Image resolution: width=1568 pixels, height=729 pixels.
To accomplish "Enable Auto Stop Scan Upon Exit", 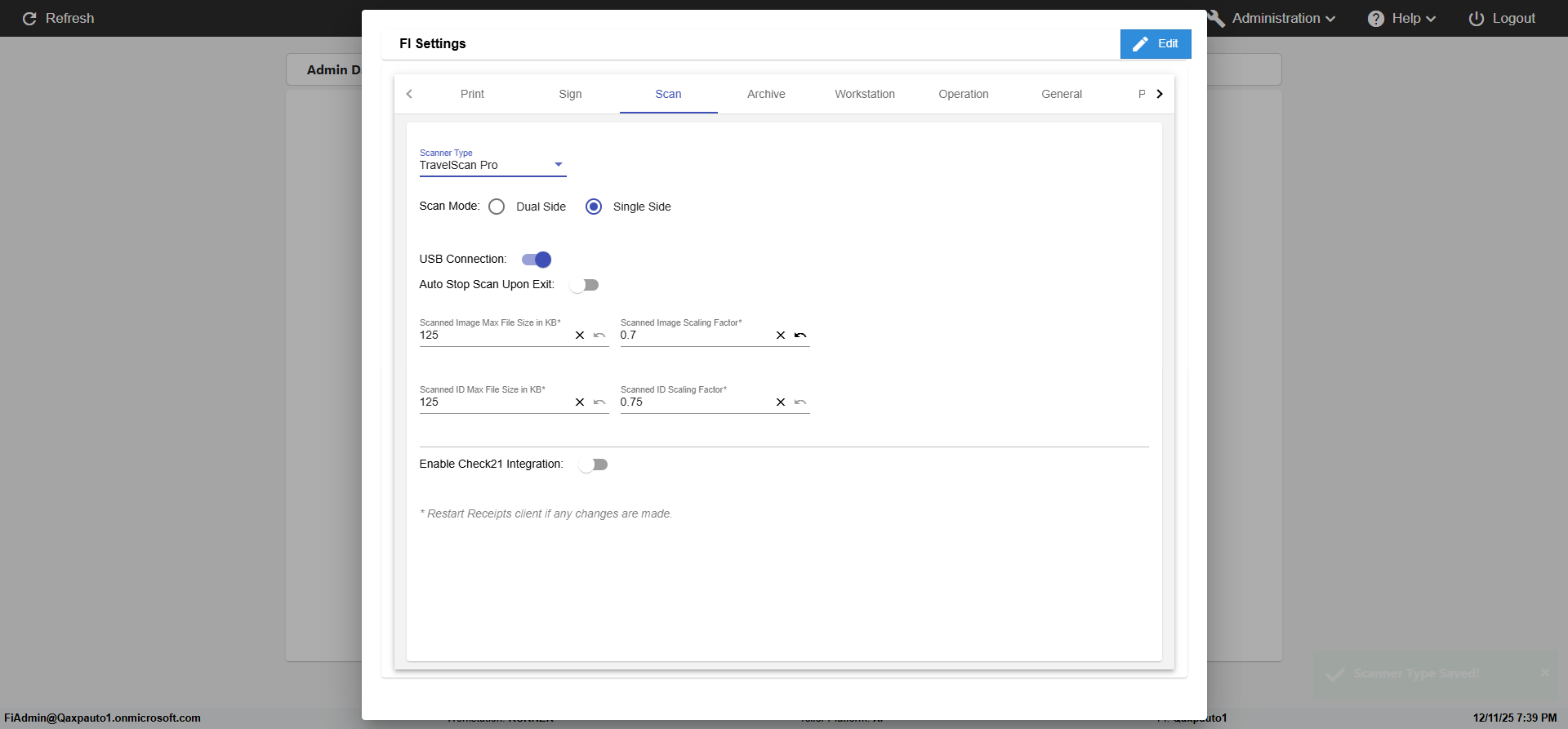I will tap(585, 285).
